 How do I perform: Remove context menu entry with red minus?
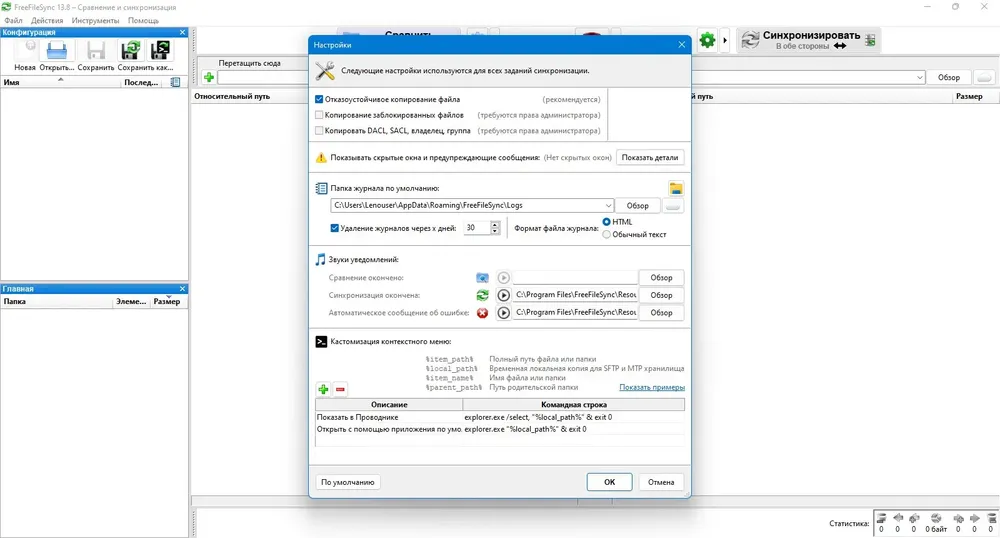[341, 389]
